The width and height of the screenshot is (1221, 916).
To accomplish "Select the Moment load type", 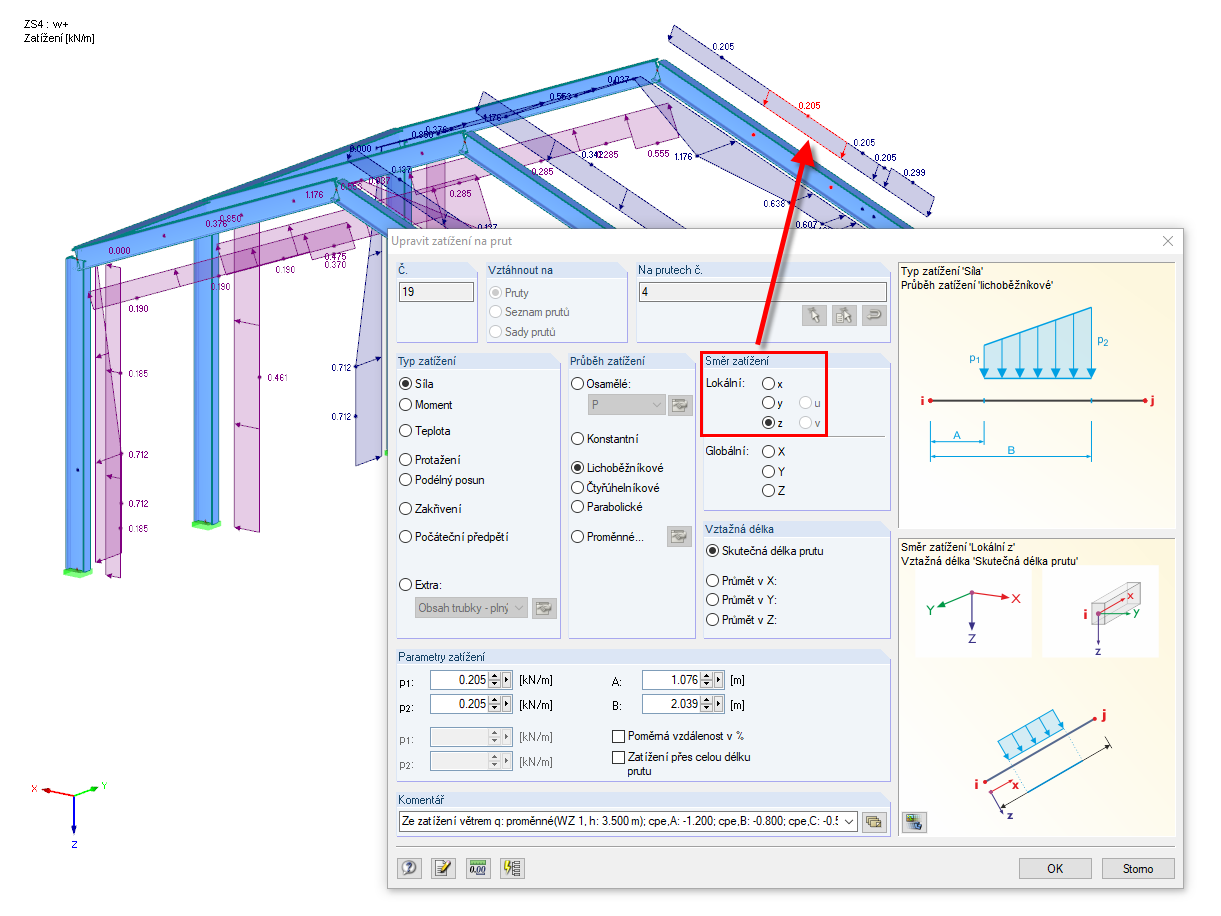I will (x=405, y=405).
